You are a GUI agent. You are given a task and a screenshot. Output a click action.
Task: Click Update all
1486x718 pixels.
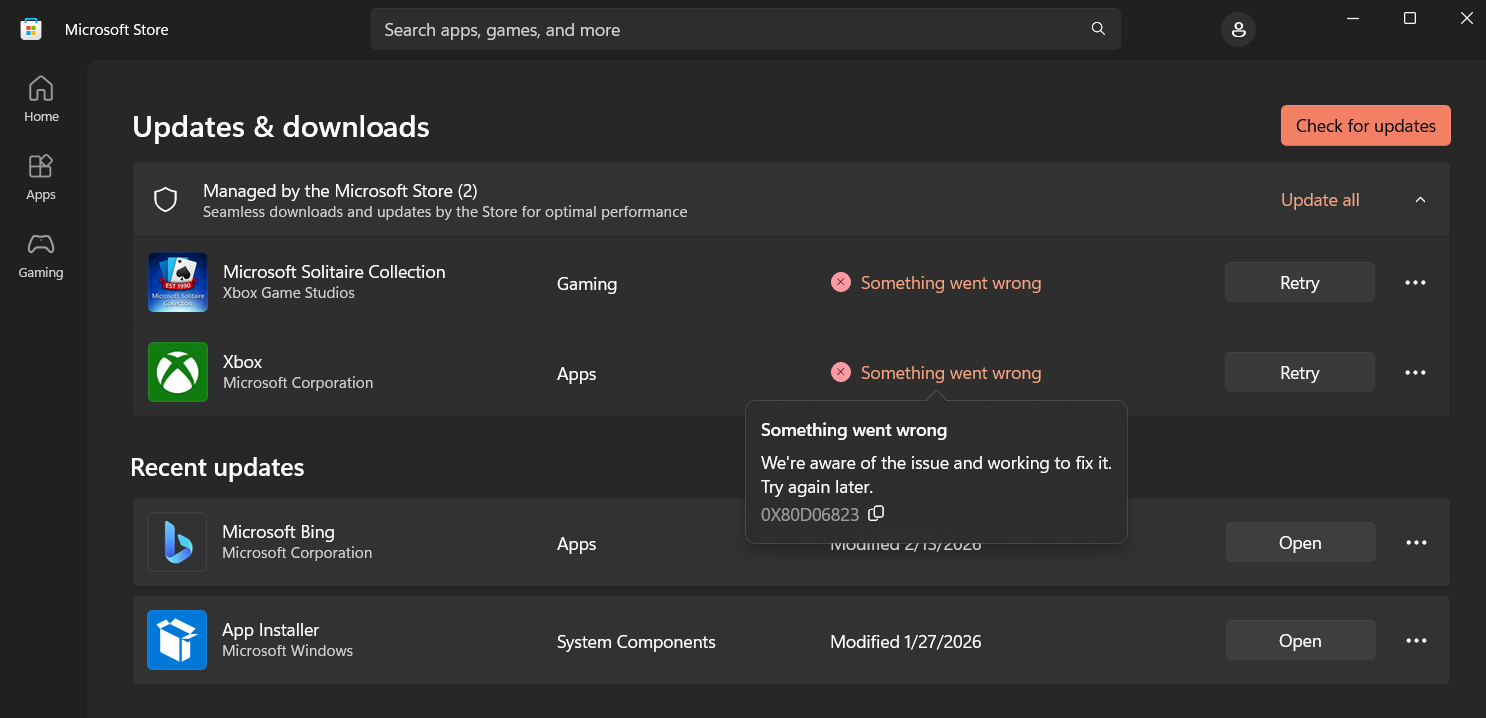(1320, 200)
